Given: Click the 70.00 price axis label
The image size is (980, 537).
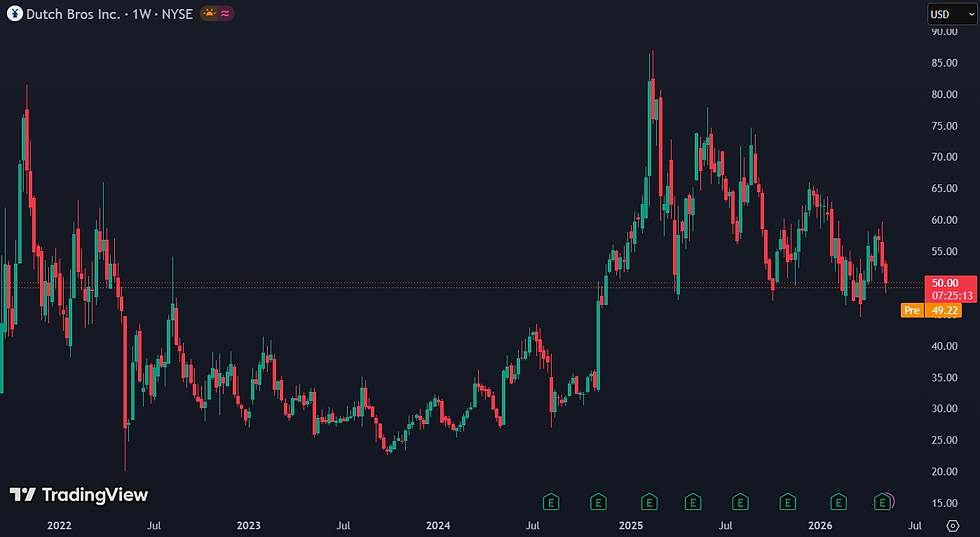Looking at the screenshot, I should click(x=944, y=157).
